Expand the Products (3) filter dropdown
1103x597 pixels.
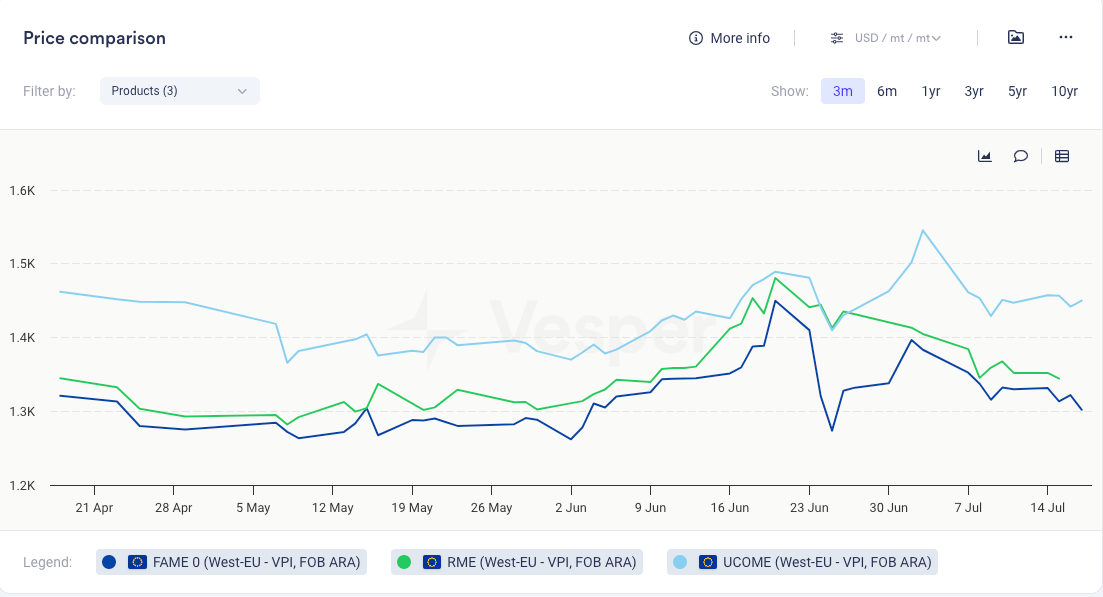tap(180, 91)
